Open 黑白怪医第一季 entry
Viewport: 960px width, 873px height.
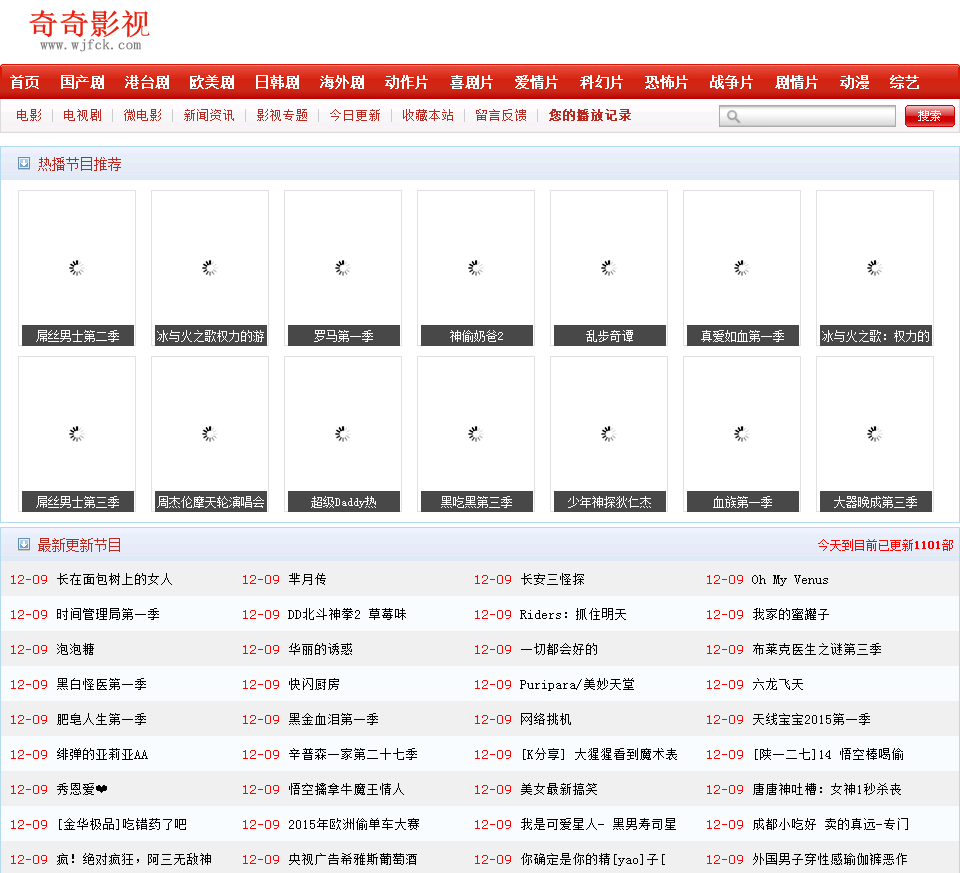tap(102, 684)
